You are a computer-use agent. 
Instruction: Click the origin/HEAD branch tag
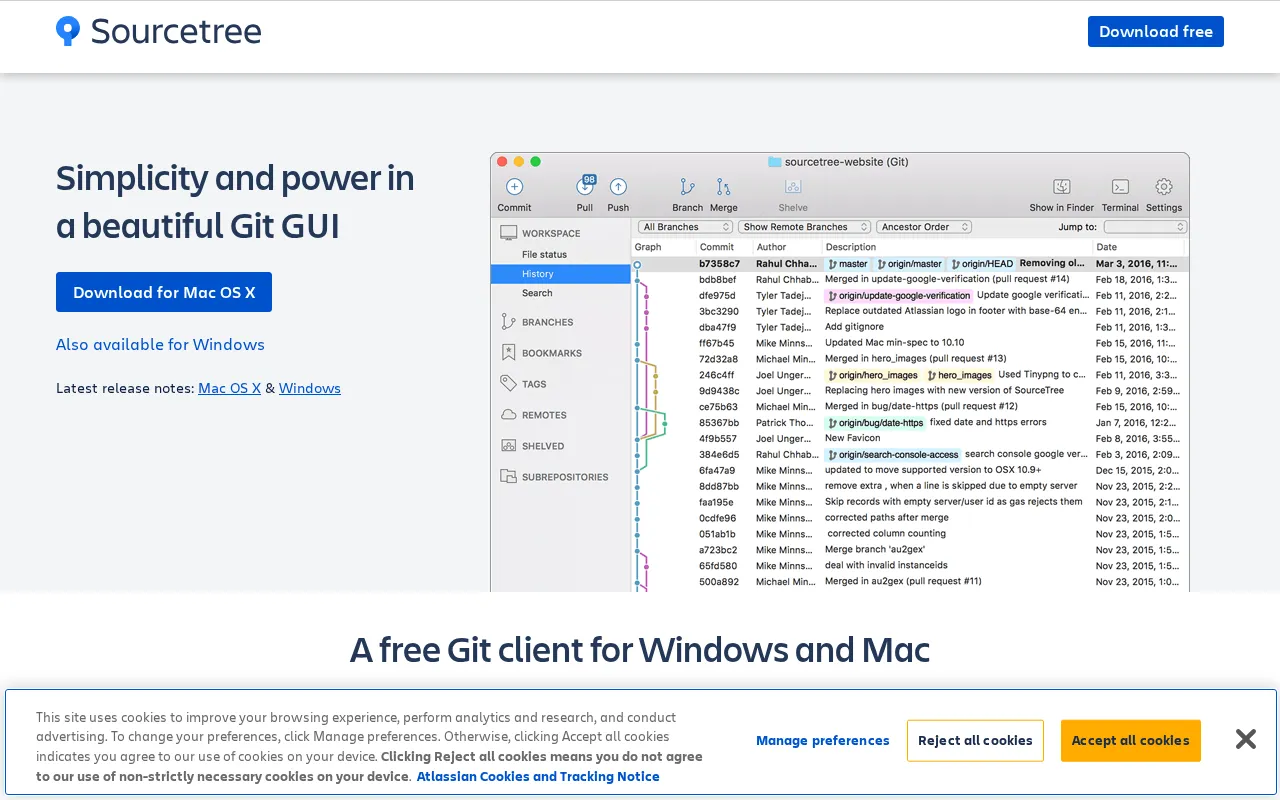pyautogui.click(x=982, y=264)
